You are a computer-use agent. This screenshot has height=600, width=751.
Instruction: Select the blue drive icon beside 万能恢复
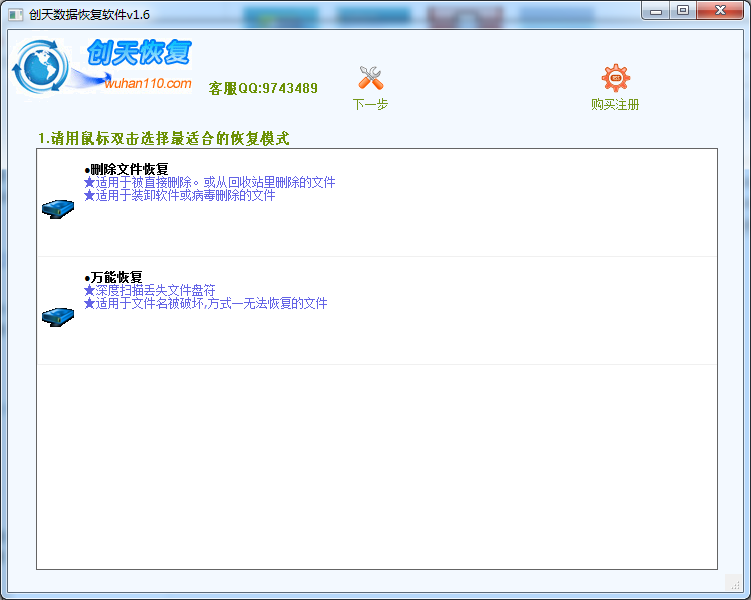coord(58,316)
